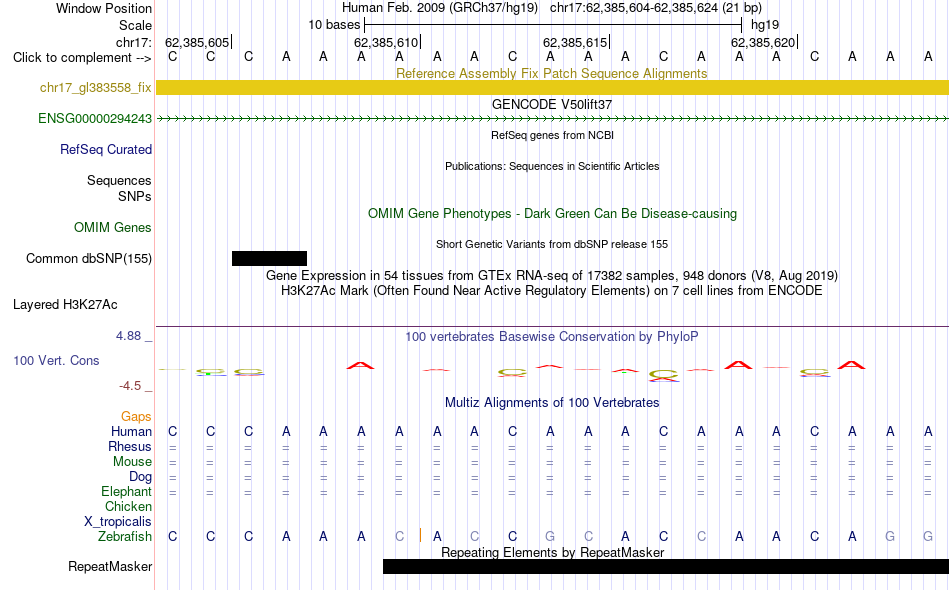
Task: Click the Dog species row label
Action: pyautogui.click(x=141, y=477)
